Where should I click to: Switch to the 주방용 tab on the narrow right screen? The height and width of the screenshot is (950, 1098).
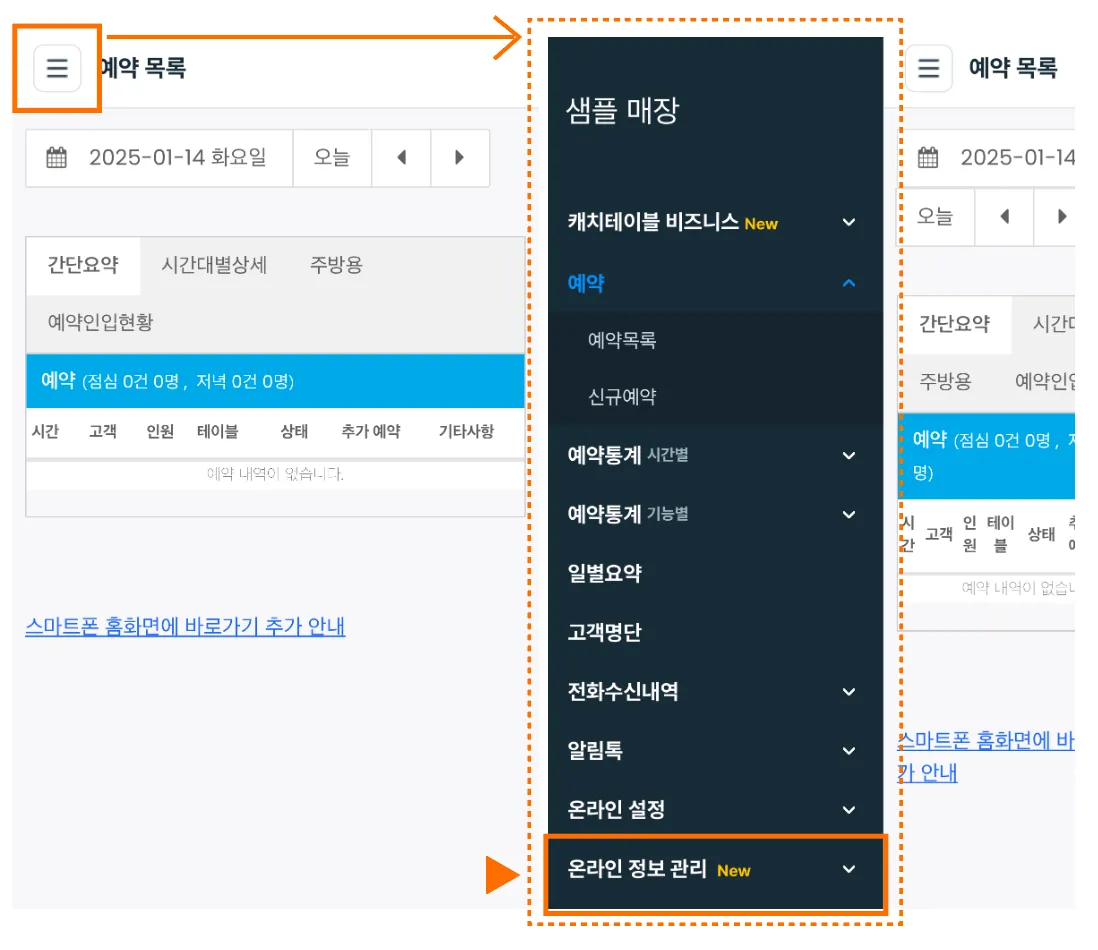[x=945, y=382]
